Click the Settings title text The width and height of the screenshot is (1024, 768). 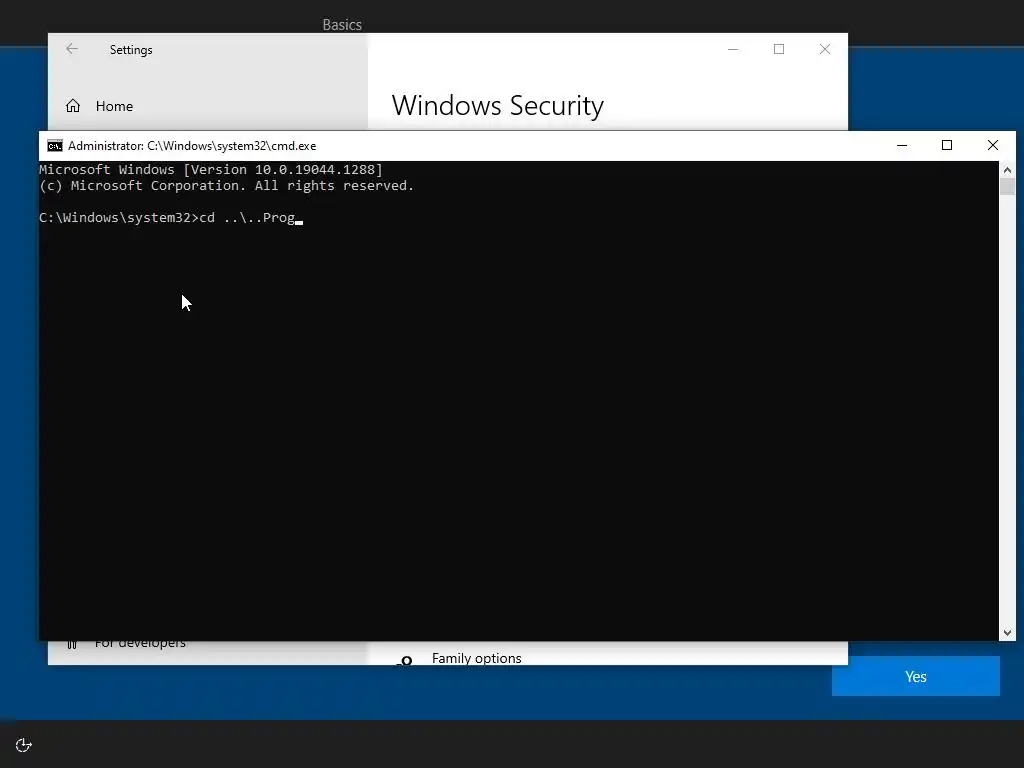pos(131,50)
